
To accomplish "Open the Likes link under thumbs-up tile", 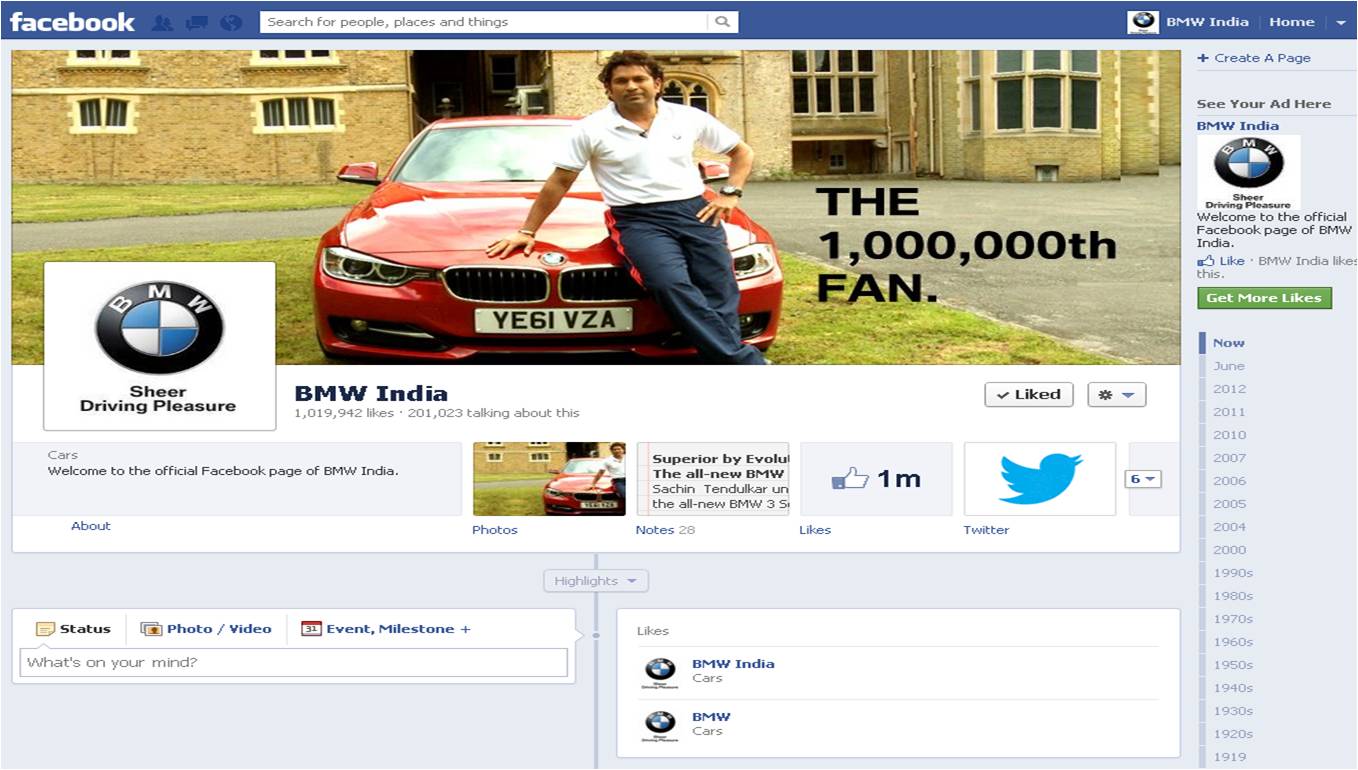I will point(815,530).
